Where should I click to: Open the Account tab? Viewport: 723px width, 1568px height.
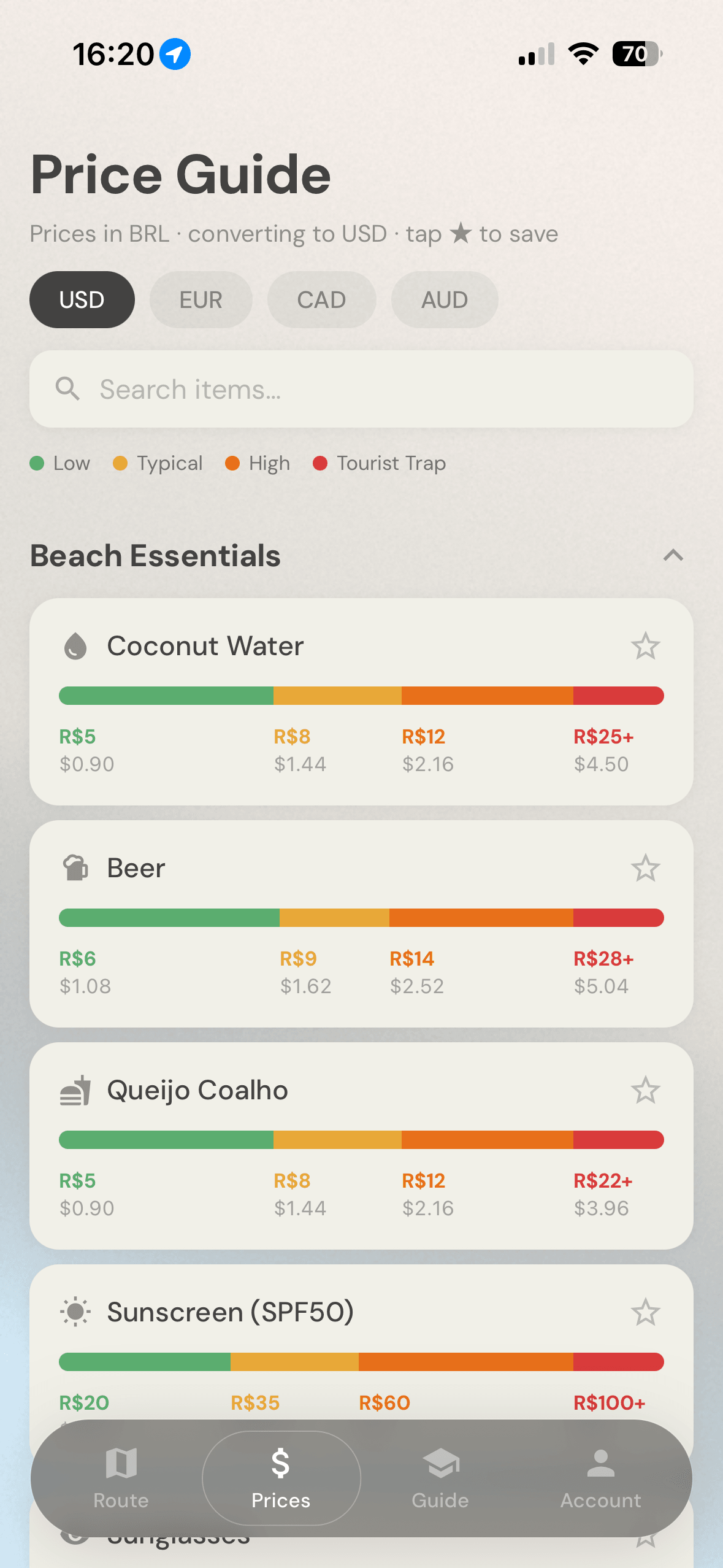point(600,1478)
